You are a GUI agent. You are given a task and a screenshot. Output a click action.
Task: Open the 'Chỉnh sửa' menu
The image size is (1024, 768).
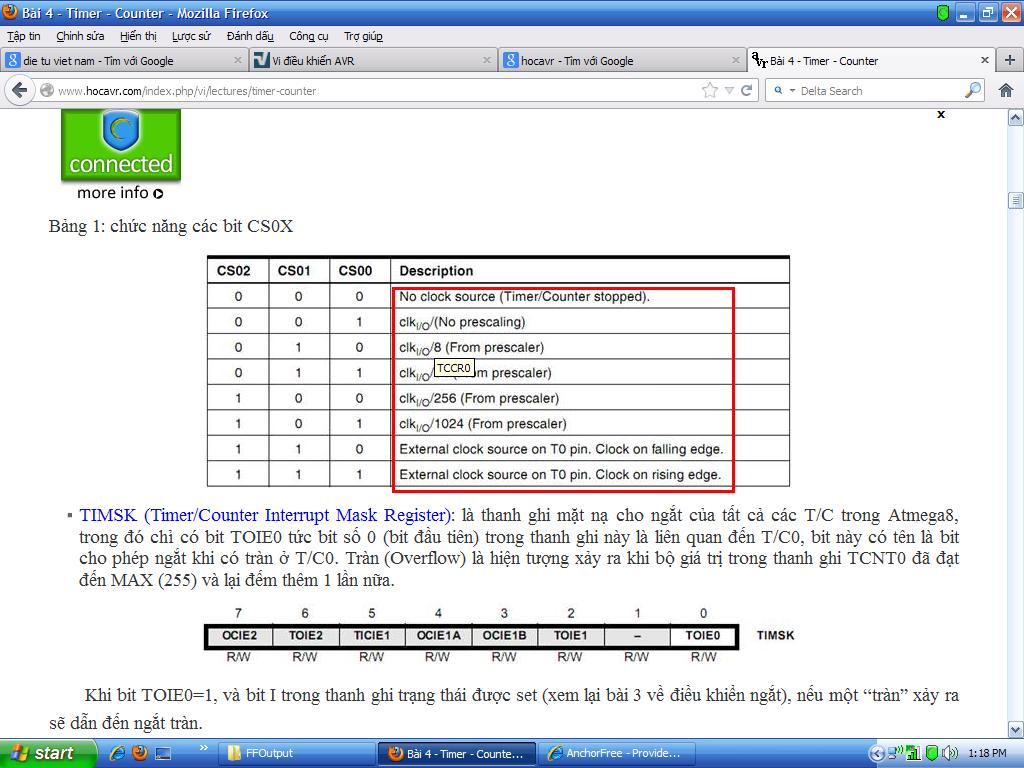pyautogui.click(x=80, y=36)
